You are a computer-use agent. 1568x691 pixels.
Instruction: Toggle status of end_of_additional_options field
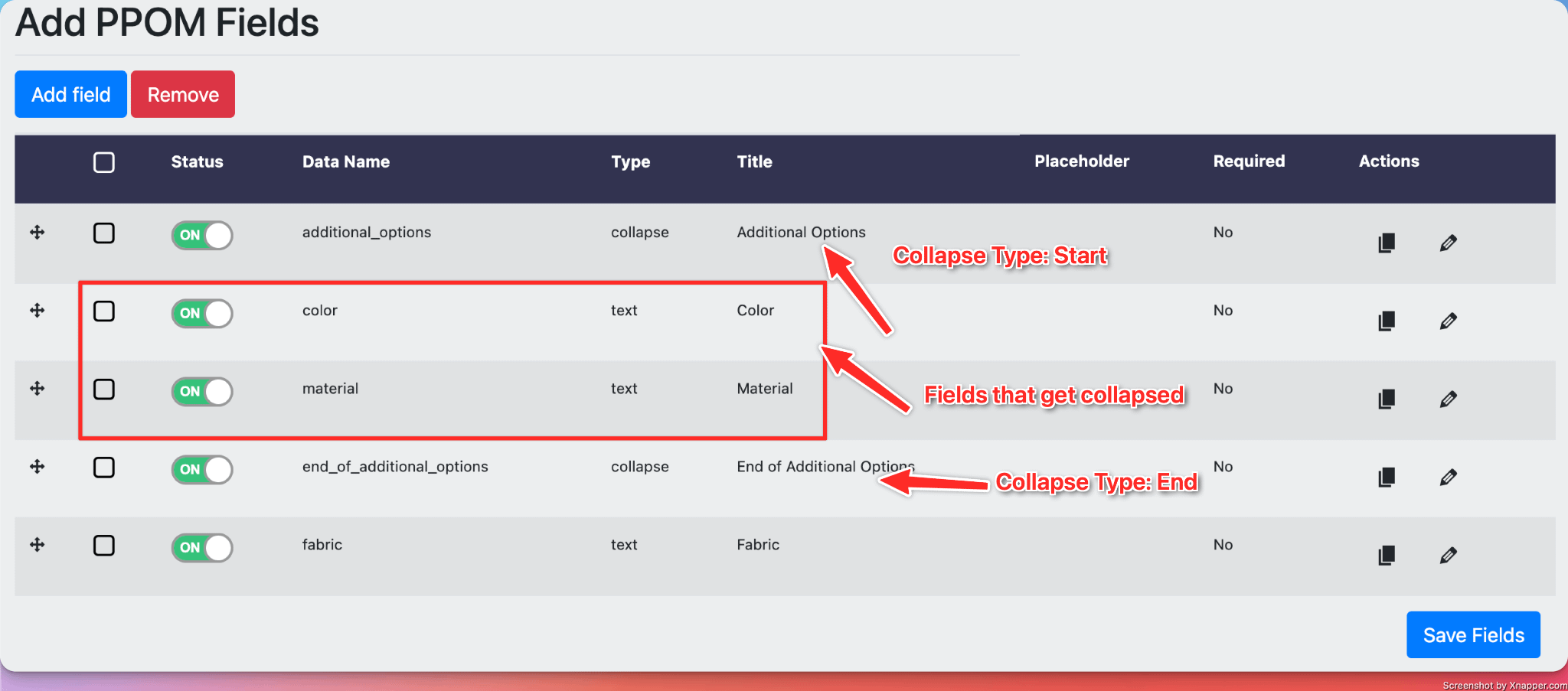point(202,470)
